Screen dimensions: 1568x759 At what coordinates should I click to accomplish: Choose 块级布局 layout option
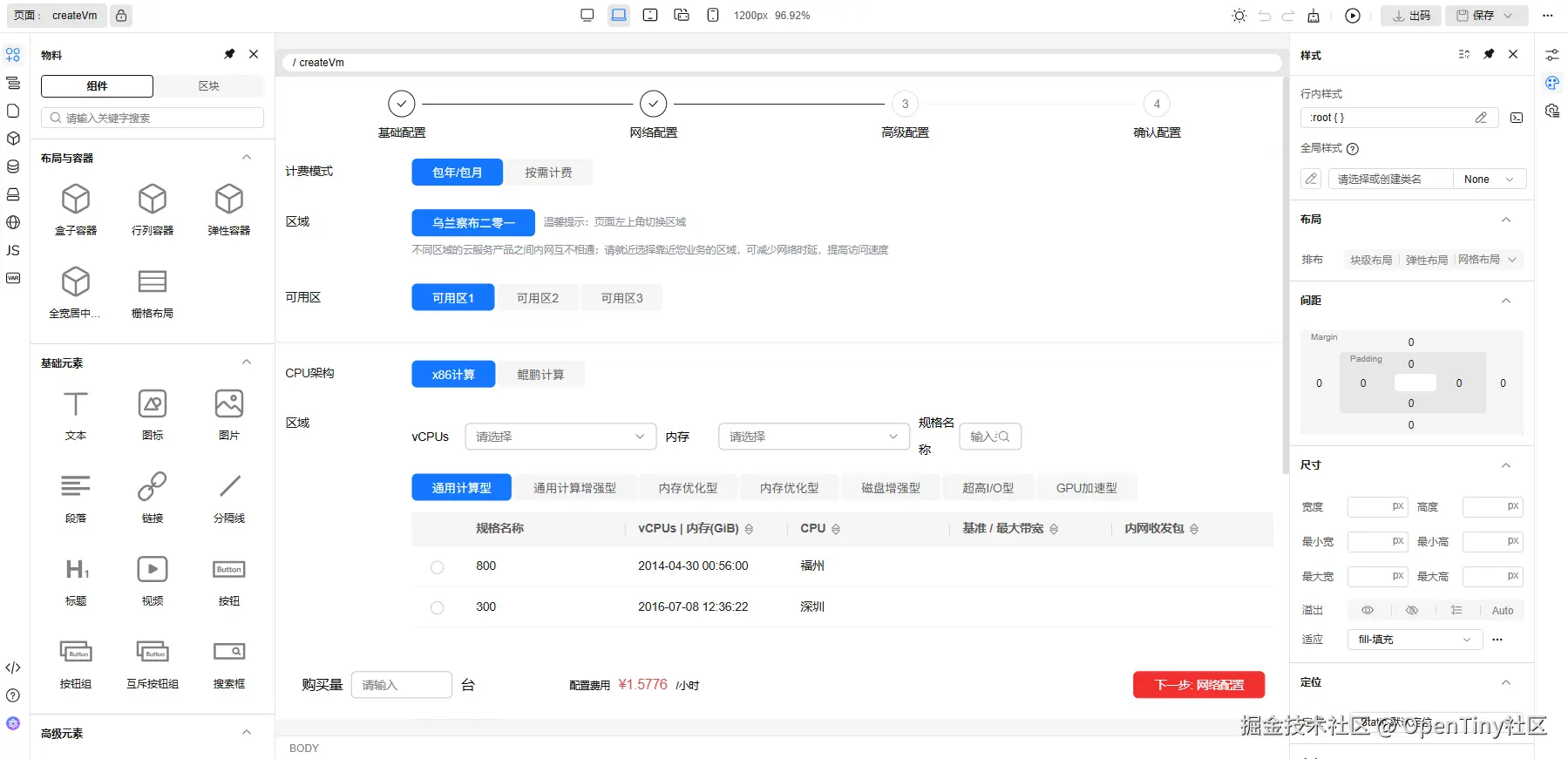[1371, 260]
